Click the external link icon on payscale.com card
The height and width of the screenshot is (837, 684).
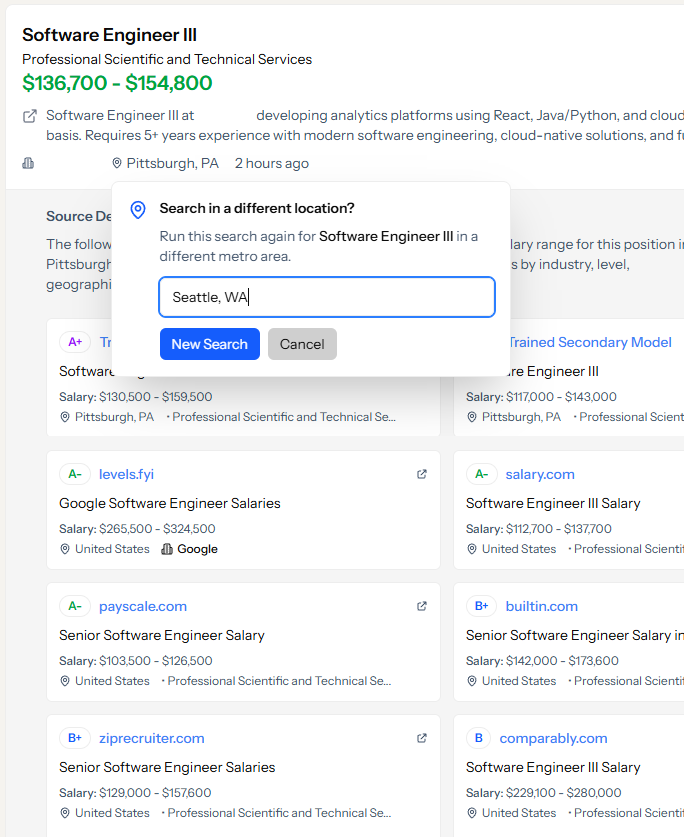point(421,606)
